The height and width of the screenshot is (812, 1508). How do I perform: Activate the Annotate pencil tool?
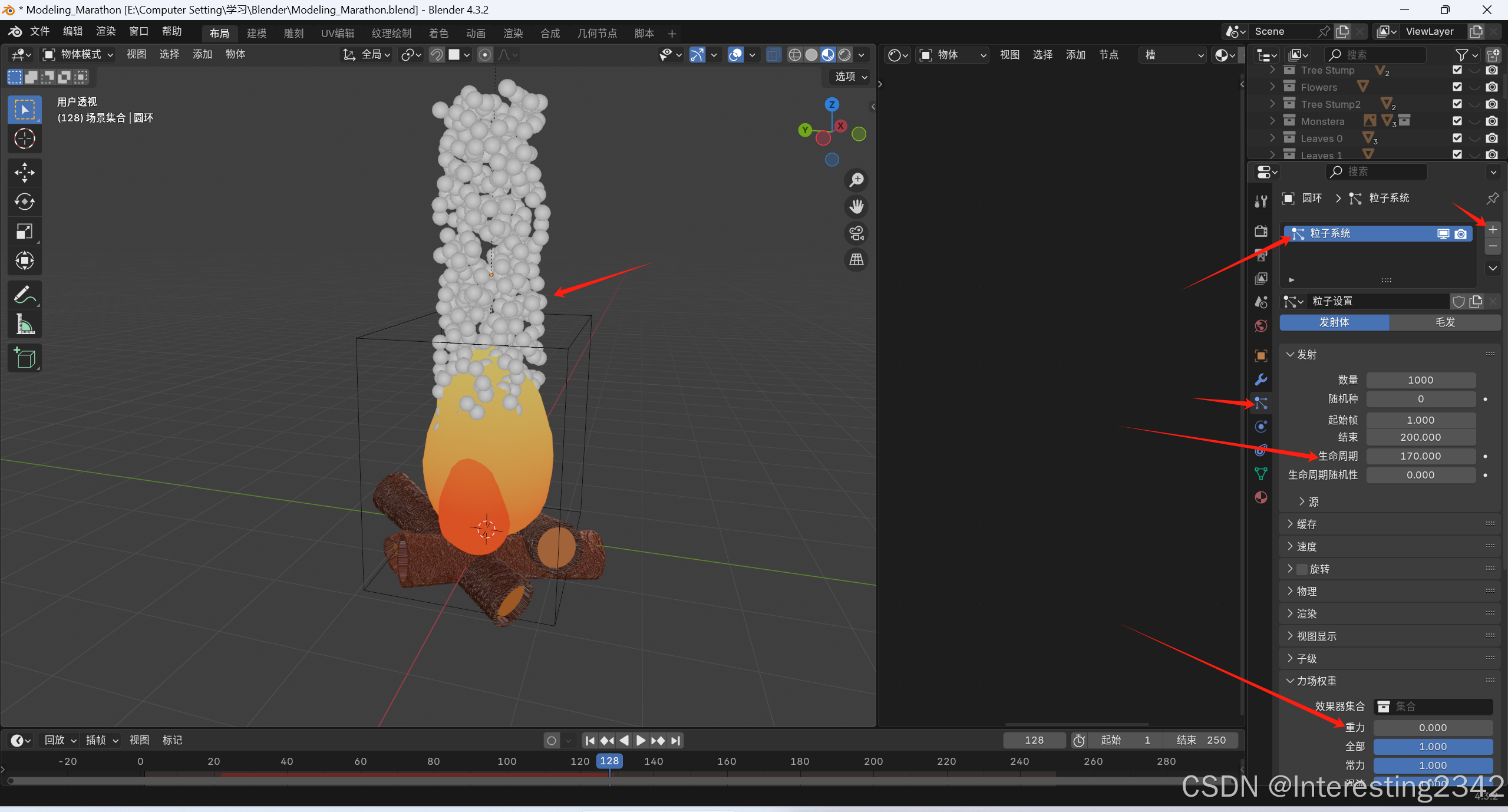[x=24, y=295]
